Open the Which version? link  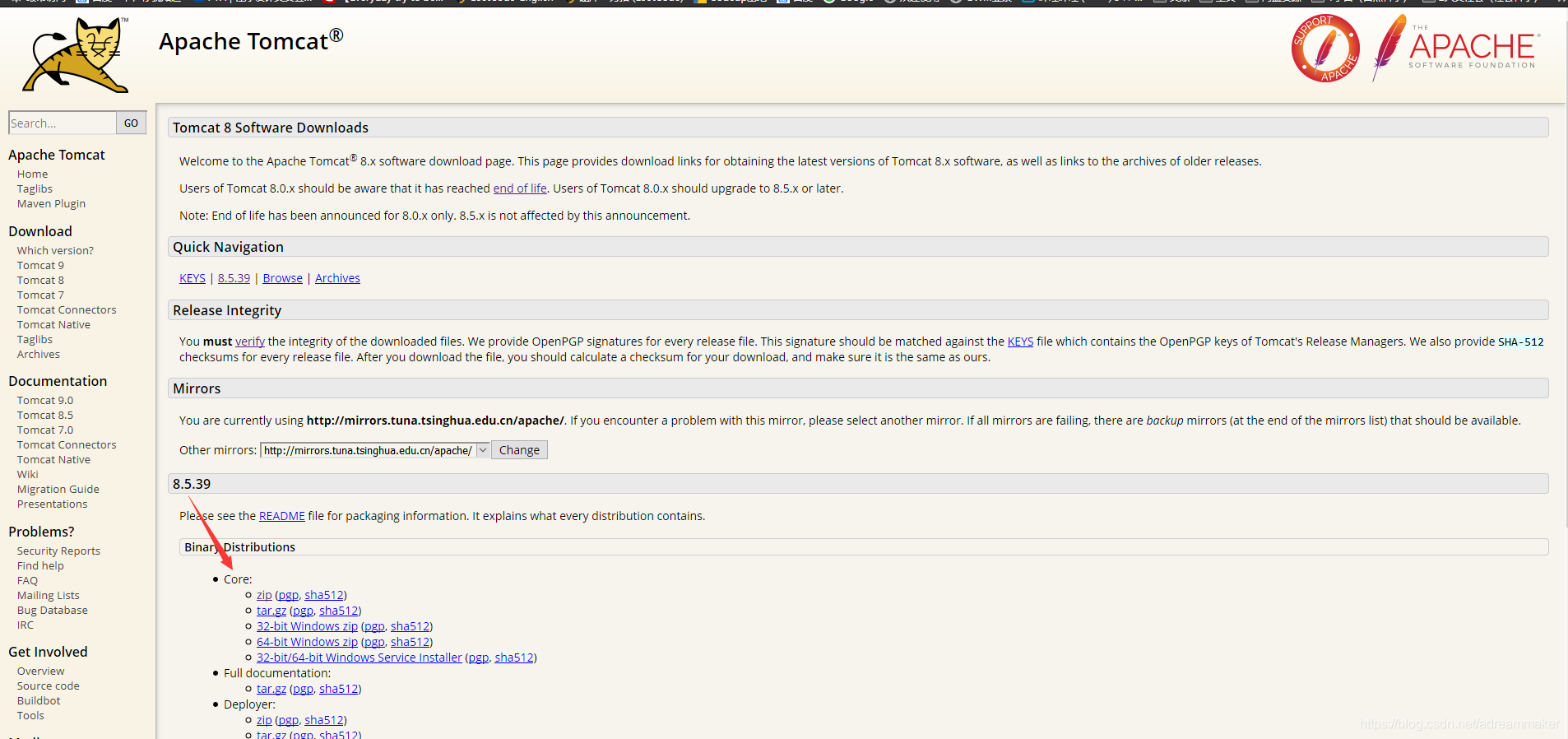55,250
